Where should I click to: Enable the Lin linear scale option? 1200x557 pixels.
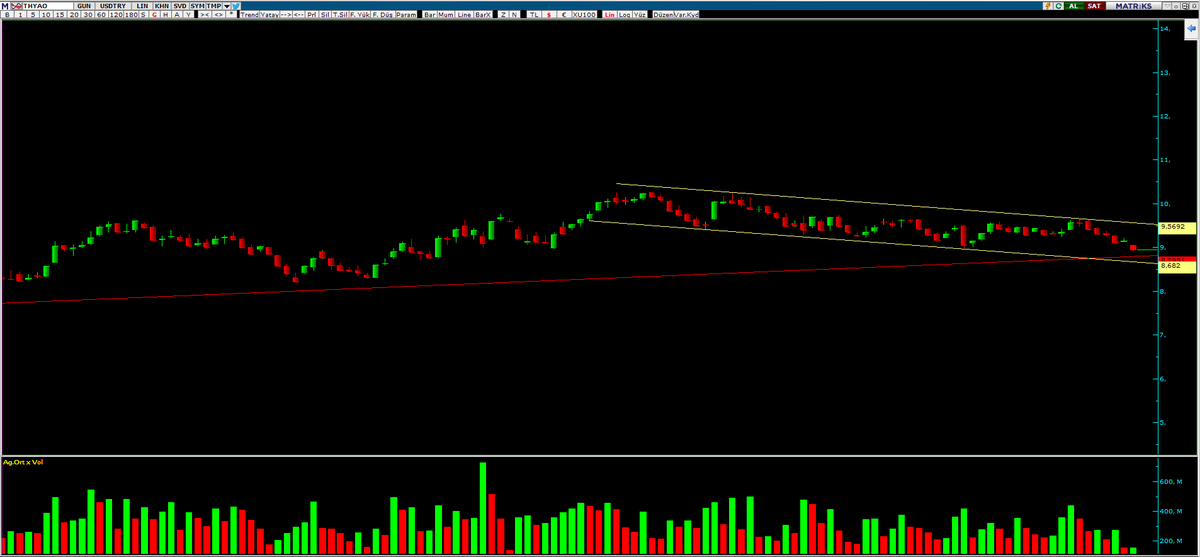tap(609, 15)
